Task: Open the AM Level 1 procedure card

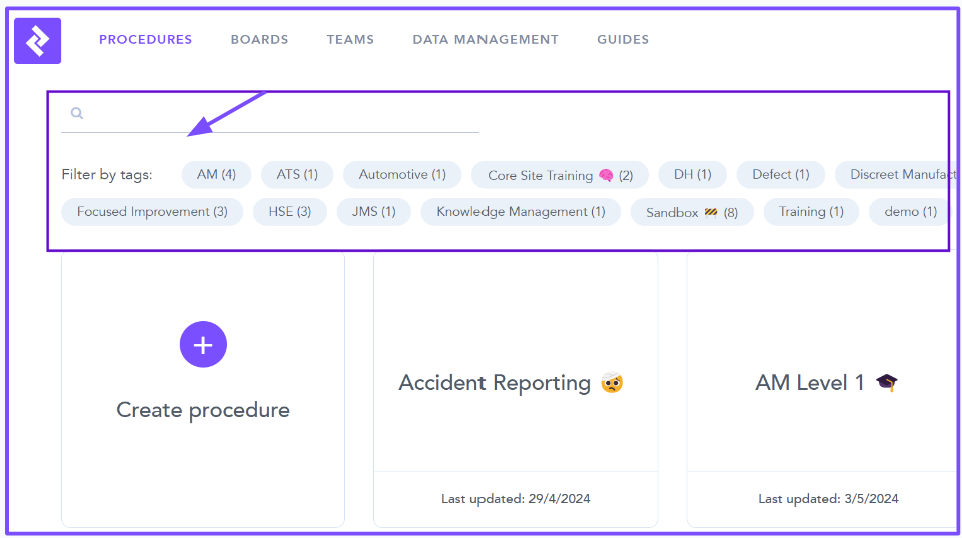Action: coord(826,383)
